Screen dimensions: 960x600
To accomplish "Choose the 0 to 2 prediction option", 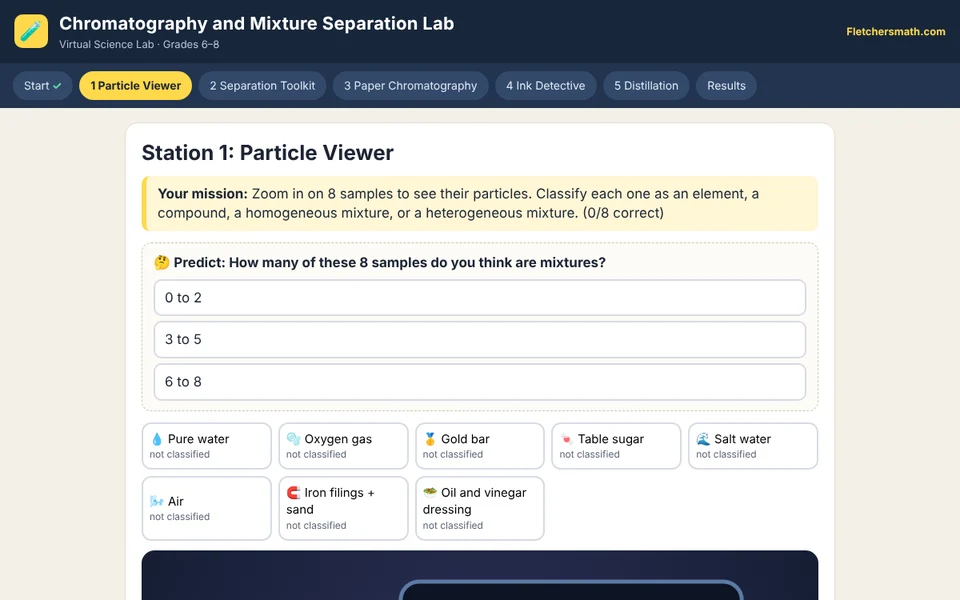I will pyautogui.click(x=479, y=298).
